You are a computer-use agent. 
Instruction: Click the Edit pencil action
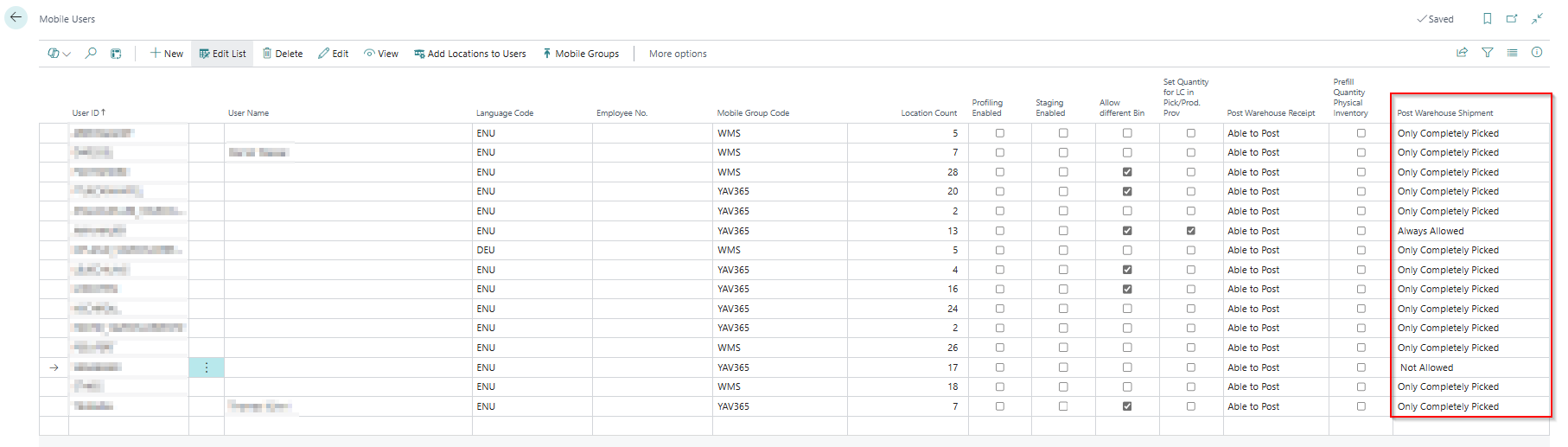[333, 54]
